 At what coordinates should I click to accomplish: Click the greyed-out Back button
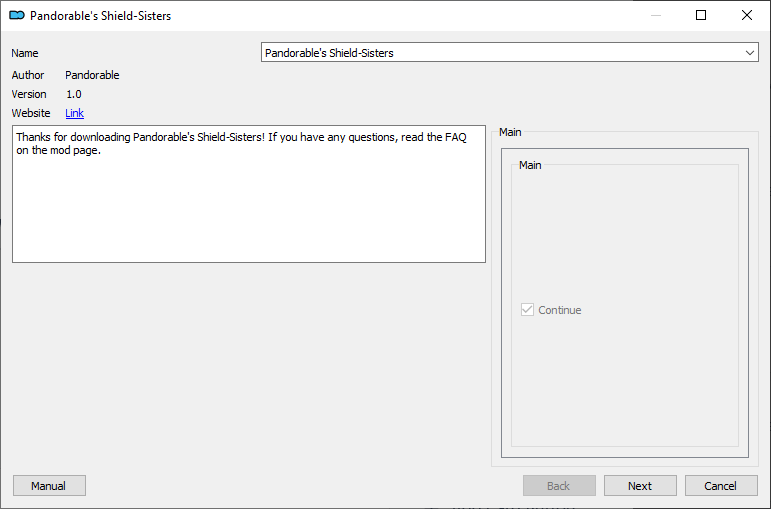(559, 486)
